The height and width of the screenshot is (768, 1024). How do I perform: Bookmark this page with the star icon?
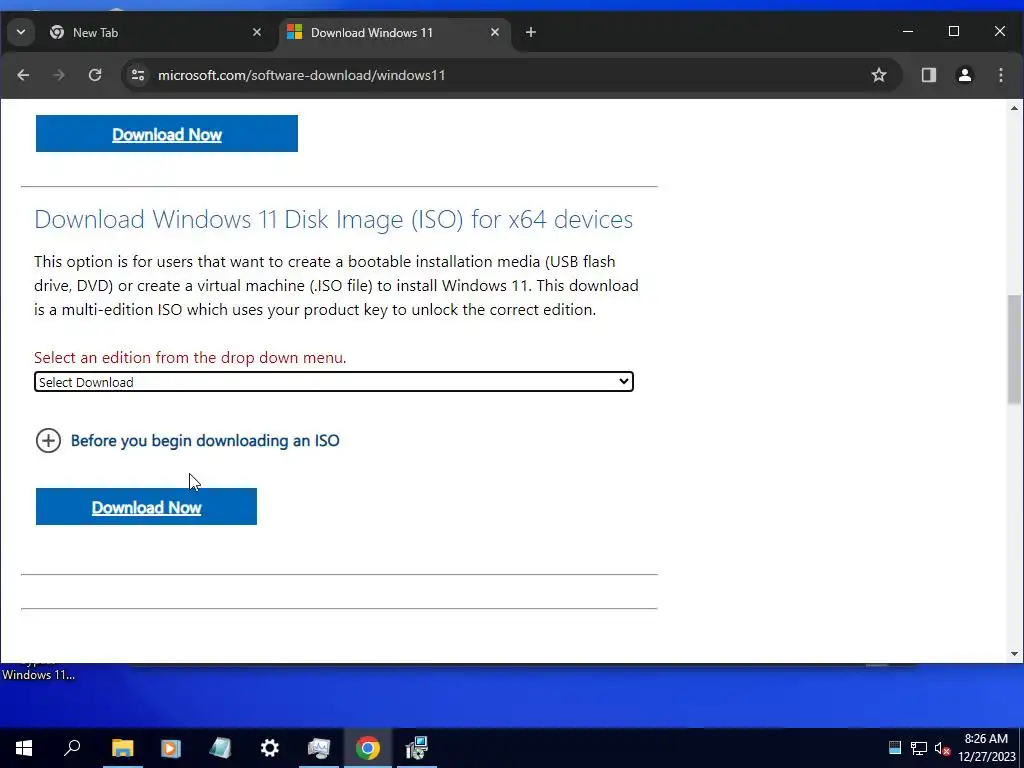click(x=879, y=75)
